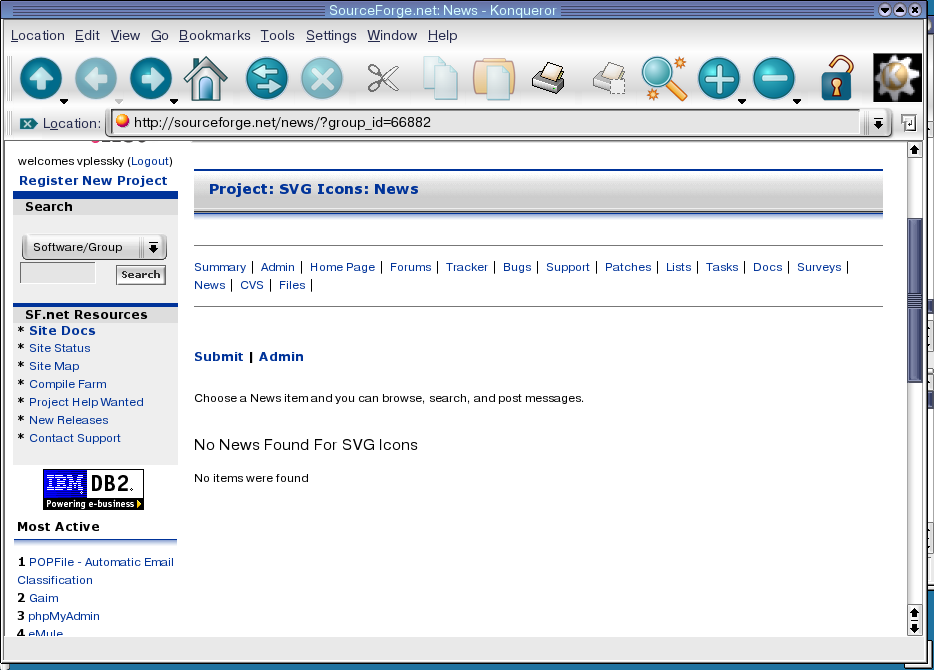Click the Up navigation arrow icon
The width and height of the screenshot is (934, 670).
click(41, 78)
